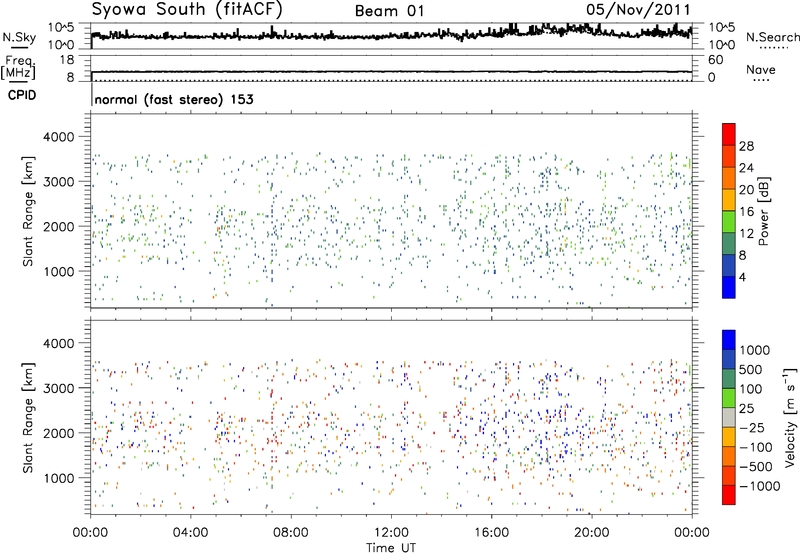The width and height of the screenshot is (800, 554).
Task: Click the 'N.Search' legend label
Action: click(x=773, y=37)
